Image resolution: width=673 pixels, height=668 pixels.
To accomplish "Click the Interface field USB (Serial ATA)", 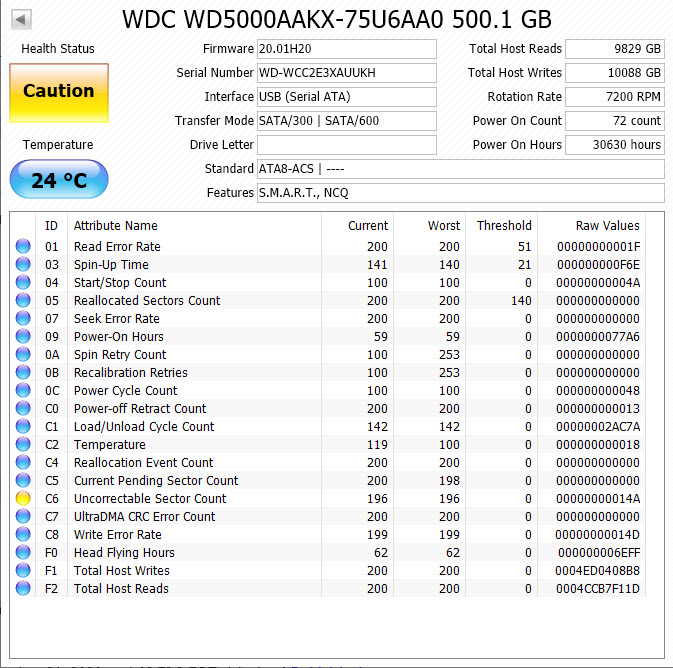I will click(347, 97).
